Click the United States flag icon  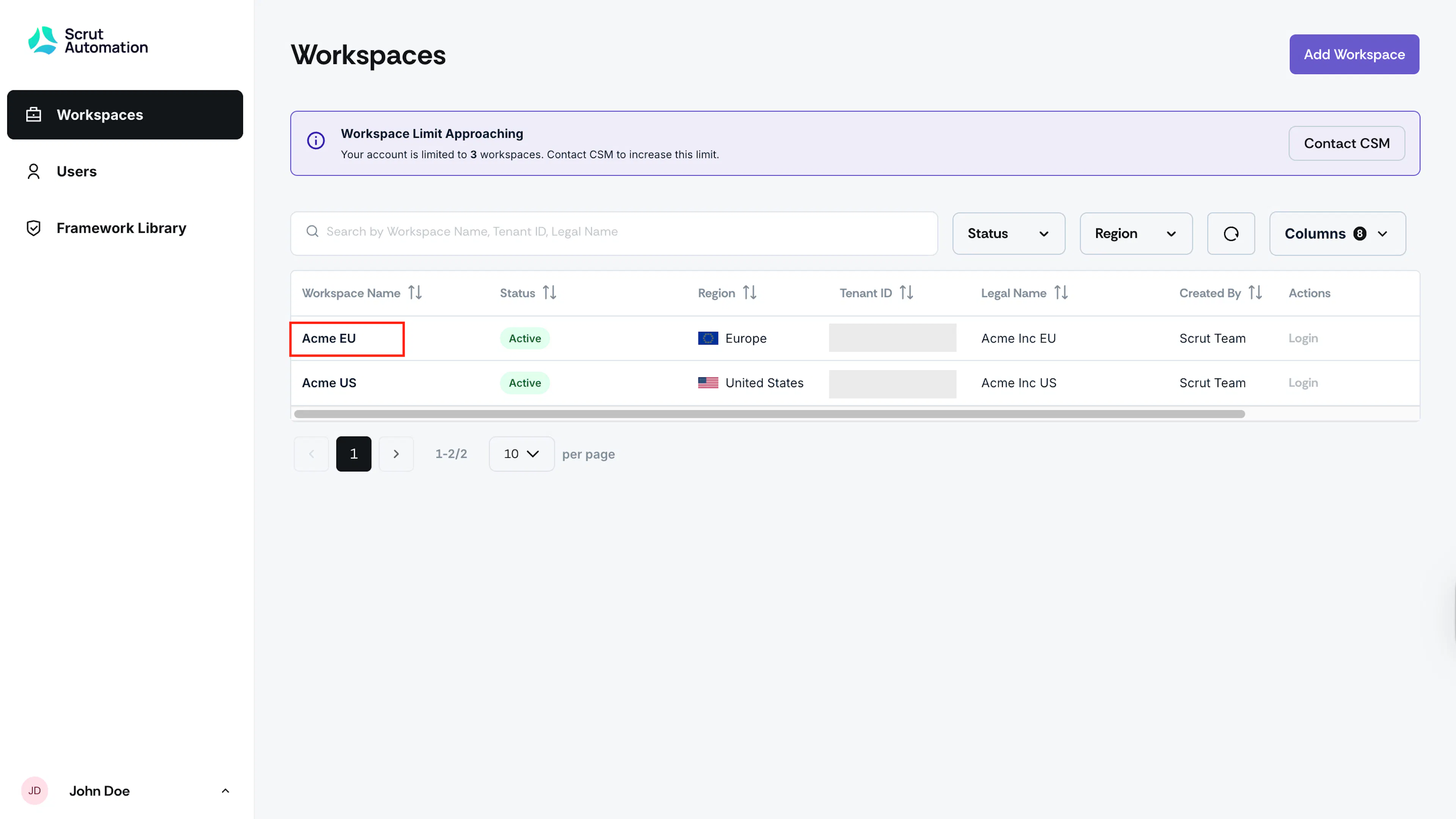(x=708, y=383)
